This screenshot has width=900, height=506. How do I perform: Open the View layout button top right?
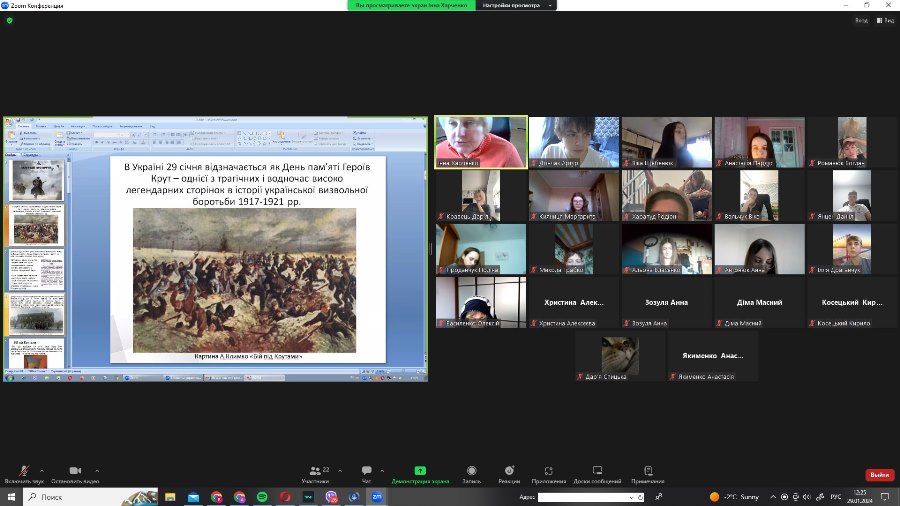(885, 21)
